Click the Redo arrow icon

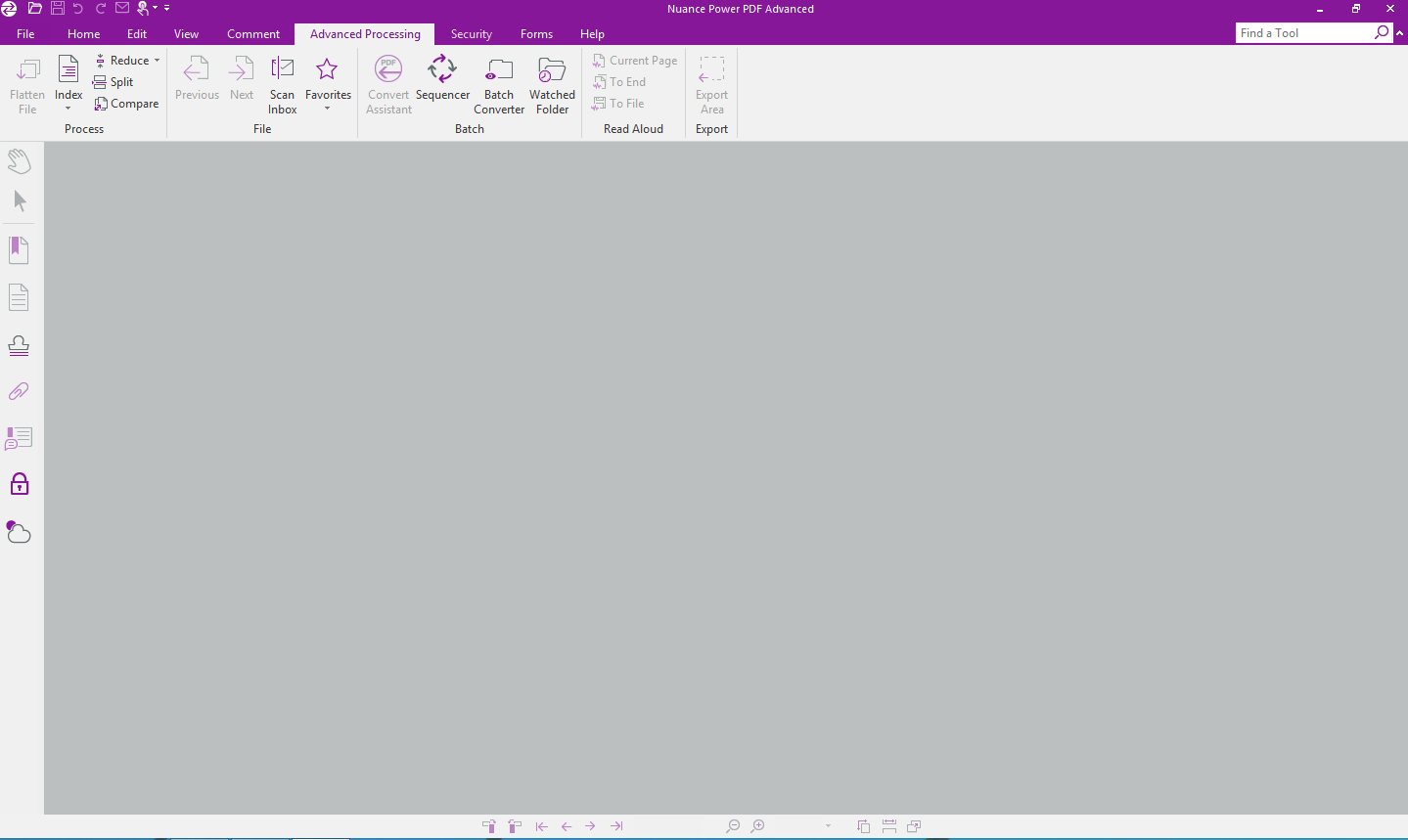(101, 8)
